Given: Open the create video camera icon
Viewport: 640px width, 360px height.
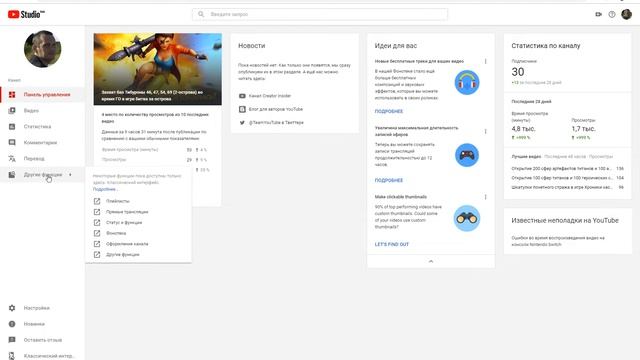Looking at the screenshot, I should 598,14.
